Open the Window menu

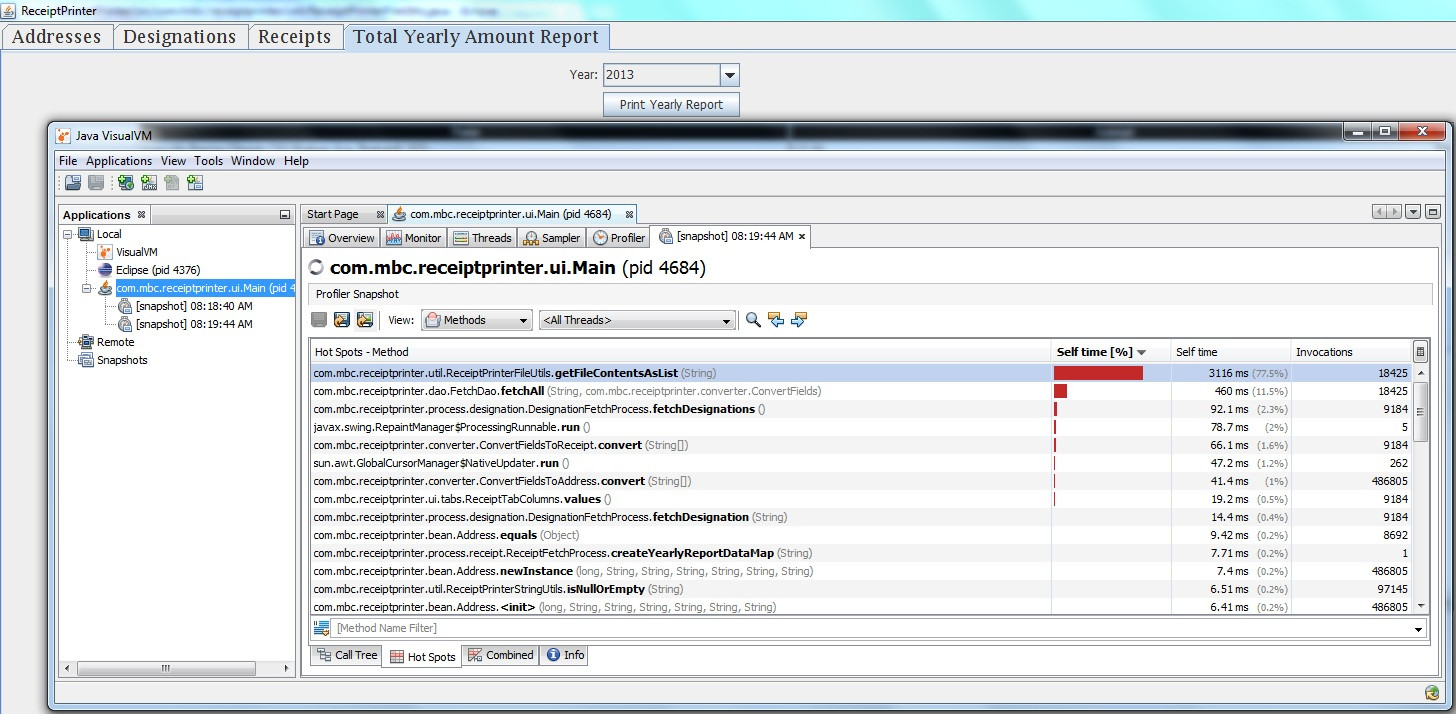pyautogui.click(x=253, y=161)
